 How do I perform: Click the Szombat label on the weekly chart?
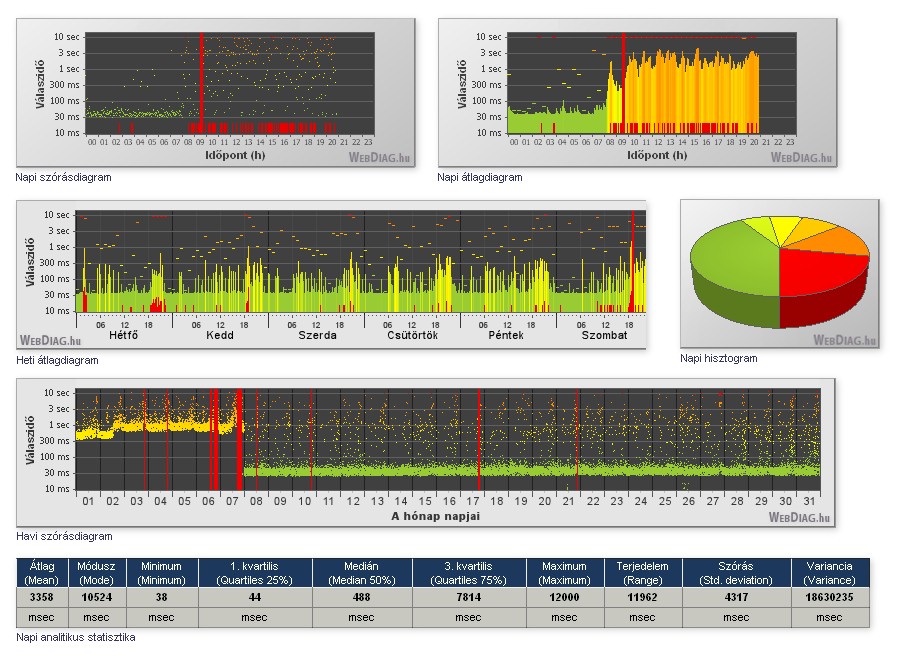click(x=604, y=335)
